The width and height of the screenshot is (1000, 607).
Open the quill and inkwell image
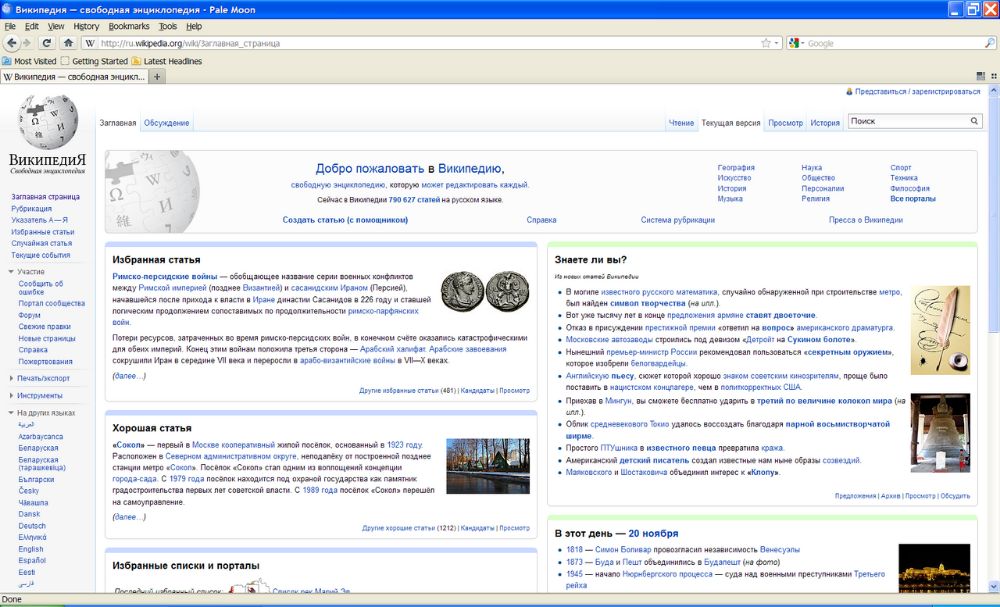click(940, 330)
